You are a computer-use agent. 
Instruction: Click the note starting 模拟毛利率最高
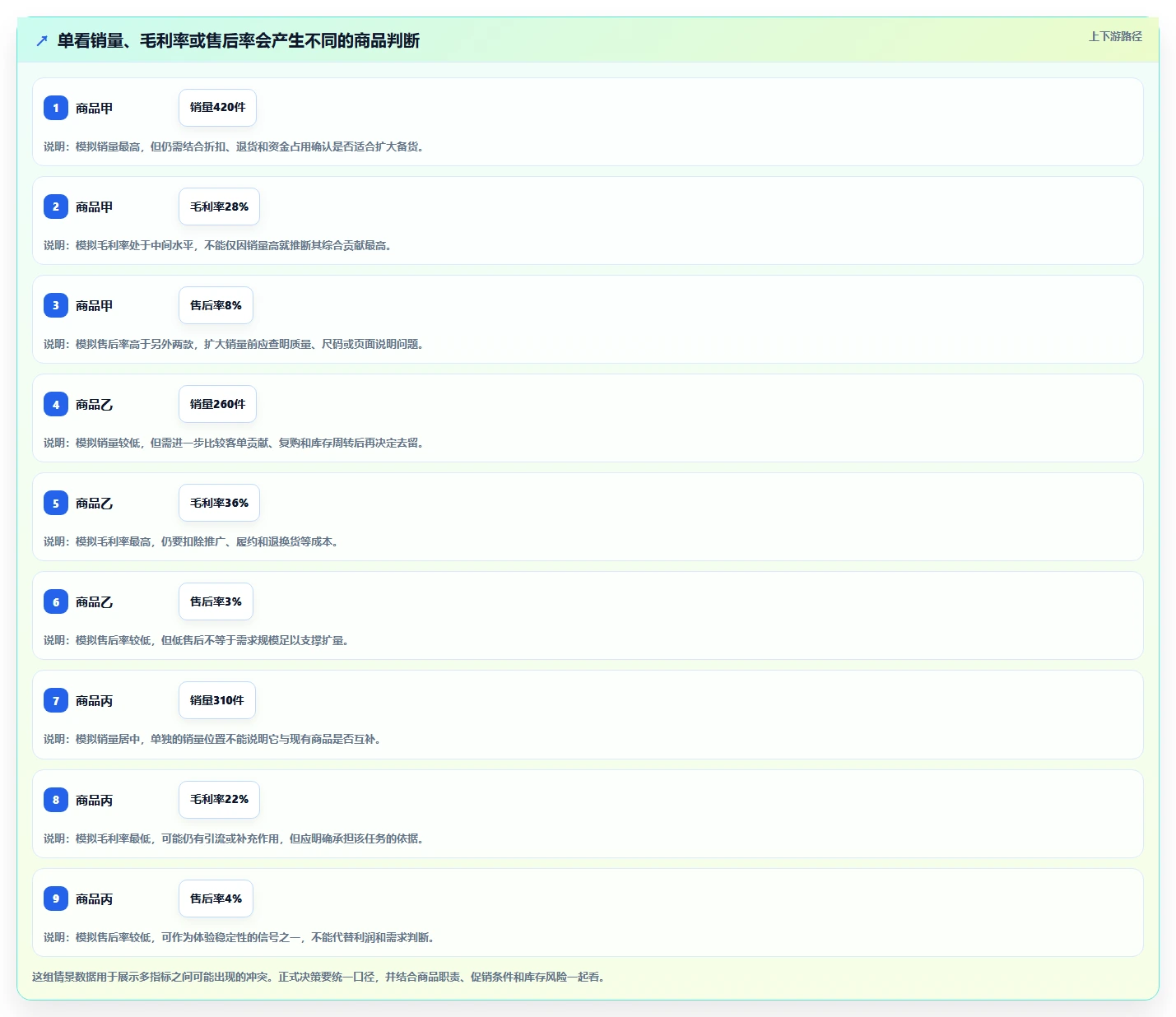pyautogui.click(x=192, y=541)
